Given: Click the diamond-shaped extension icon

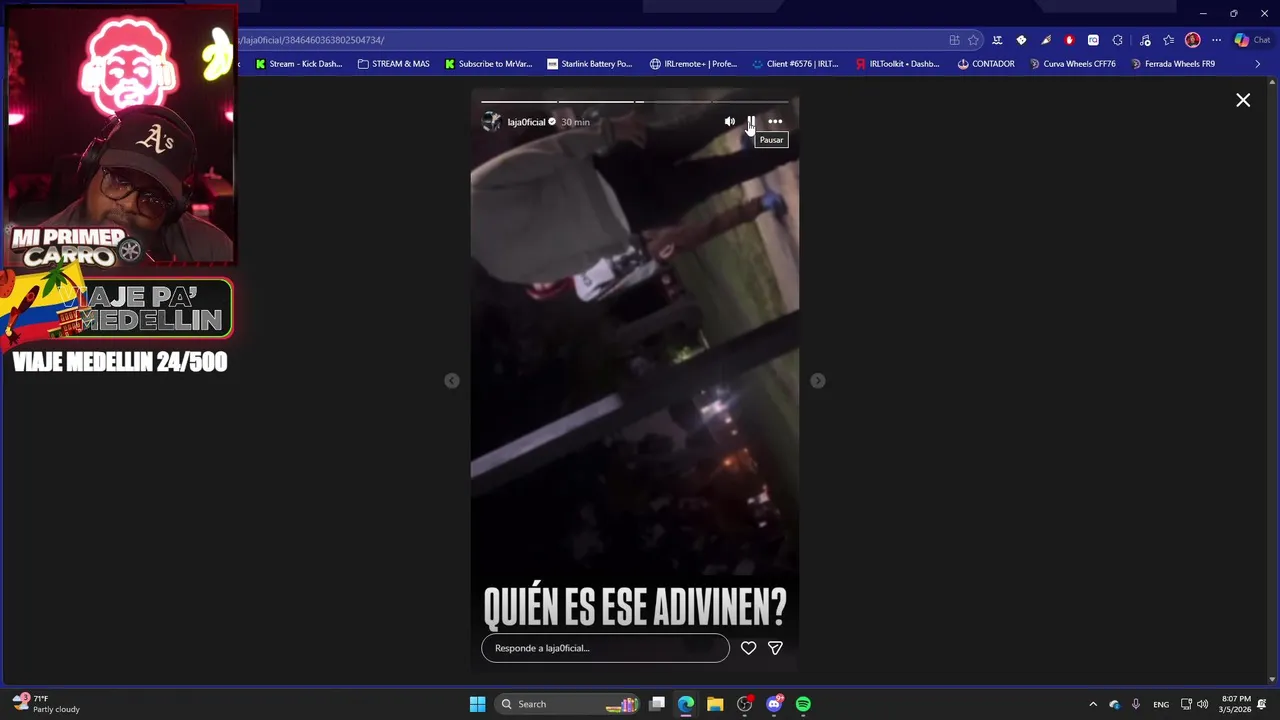Looking at the screenshot, I should pyautogui.click(x=1021, y=40).
